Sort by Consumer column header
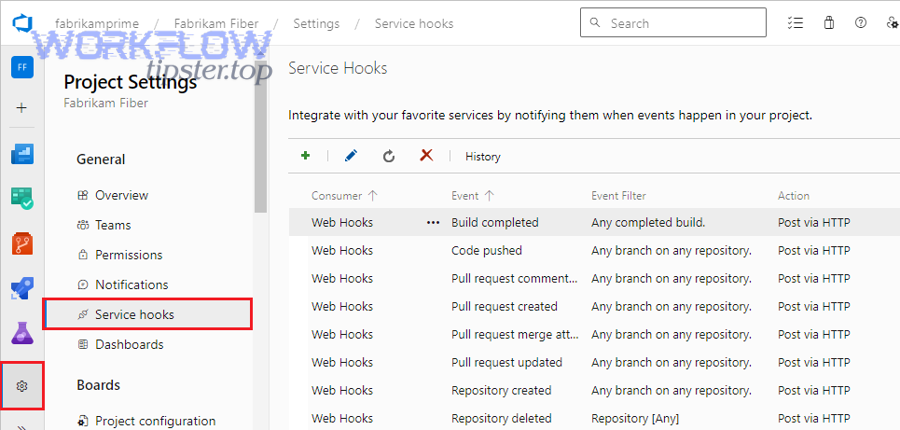This screenshot has width=900, height=430. tap(344, 196)
